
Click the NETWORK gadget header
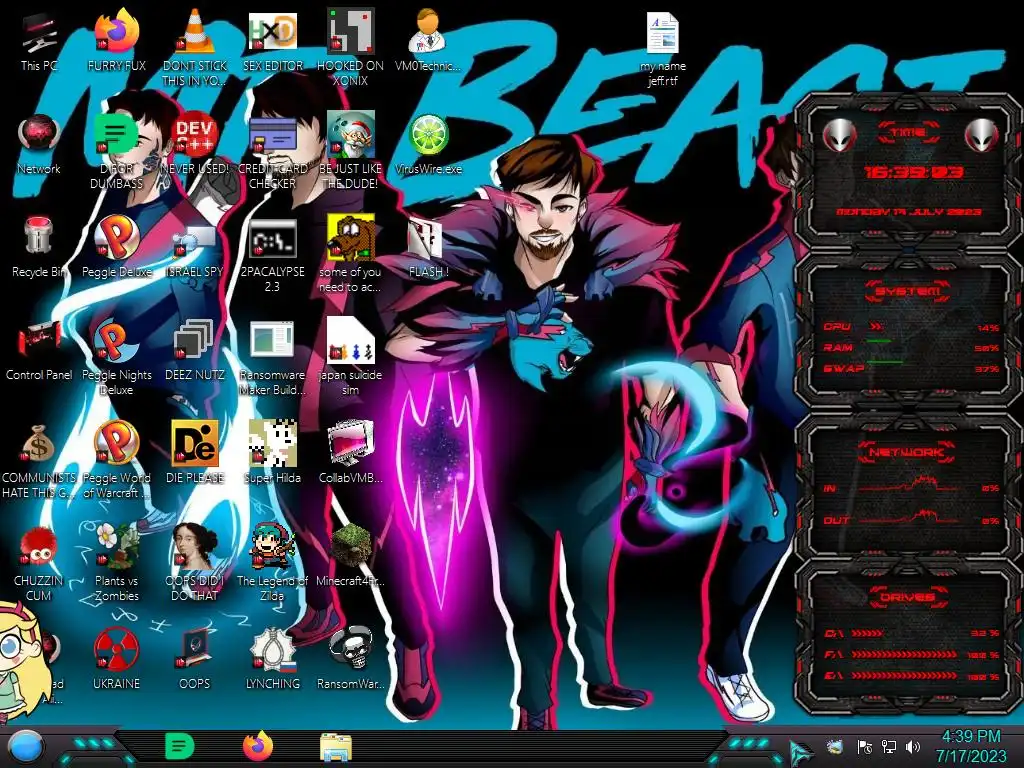(x=906, y=452)
